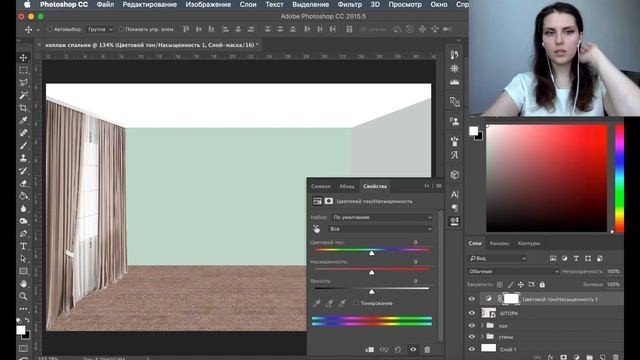This screenshot has width=640, height=360.
Task: Open the Properties panel flyout menu
Action: (439, 186)
